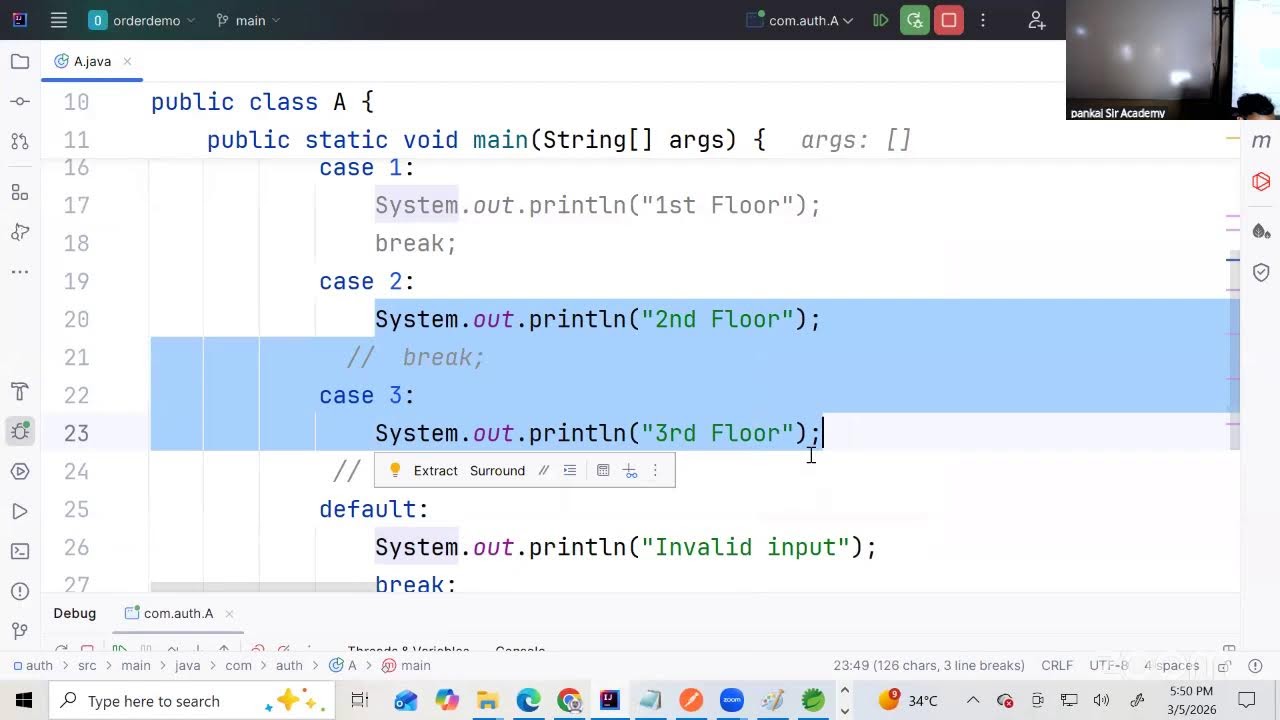Change the UTF-8 file encoding
The height and width of the screenshot is (720, 1280).
tap(1109, 665)
